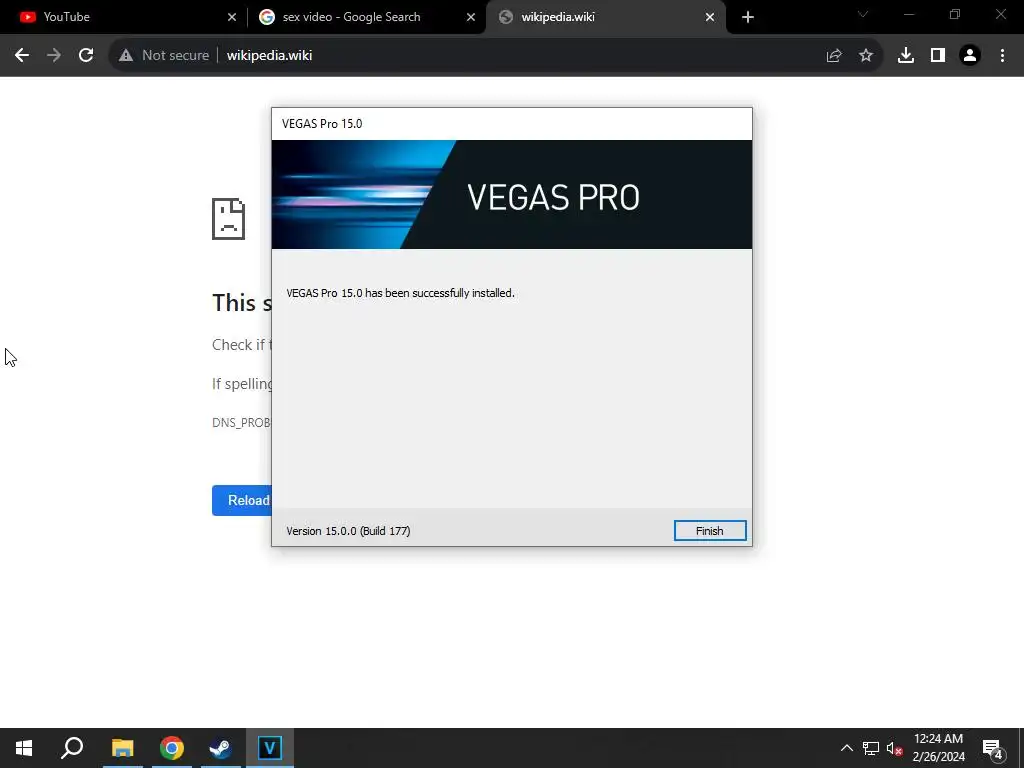Click the Version 15.0.0 (Build 177) text
Viewport: 1024px width, 768px height.
tap(348, 531)
